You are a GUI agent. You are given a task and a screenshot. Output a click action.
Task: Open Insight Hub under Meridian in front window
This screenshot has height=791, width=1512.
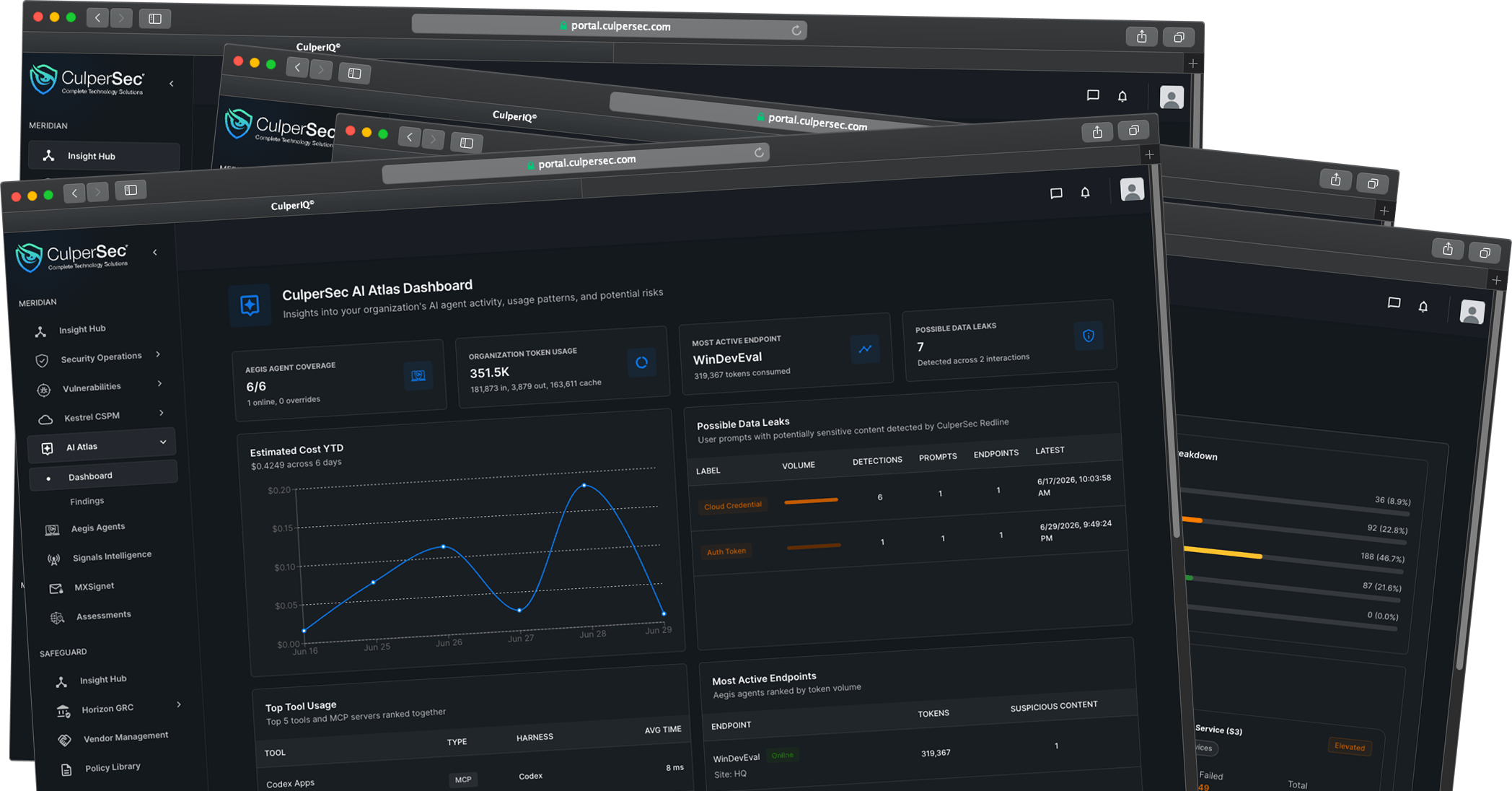click(81, 330)
